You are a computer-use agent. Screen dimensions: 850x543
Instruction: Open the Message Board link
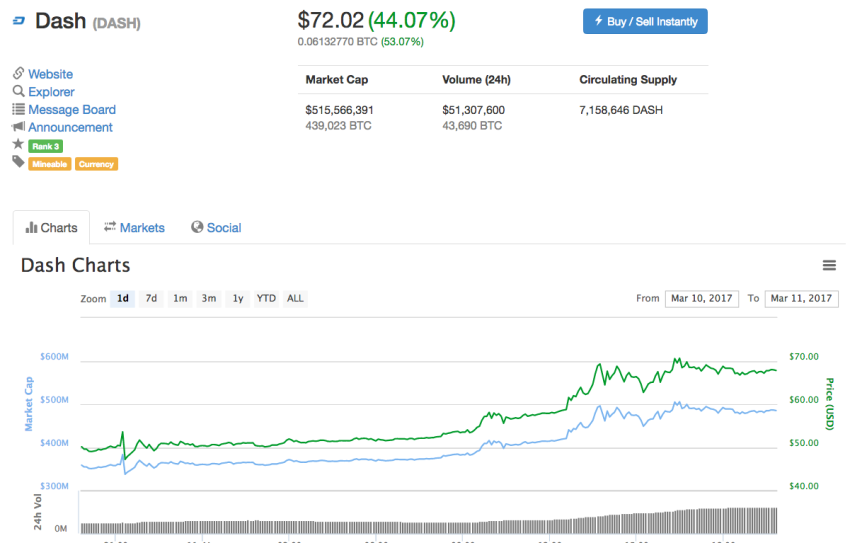[72, 110]
